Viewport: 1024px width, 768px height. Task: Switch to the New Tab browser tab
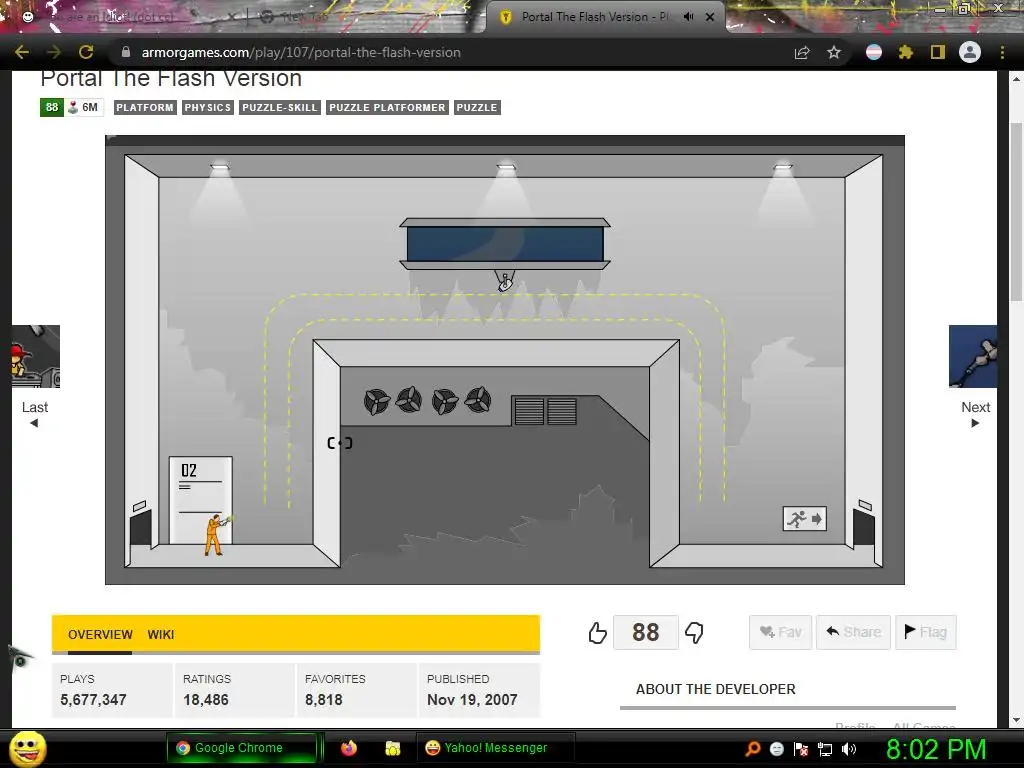point(304,17)
